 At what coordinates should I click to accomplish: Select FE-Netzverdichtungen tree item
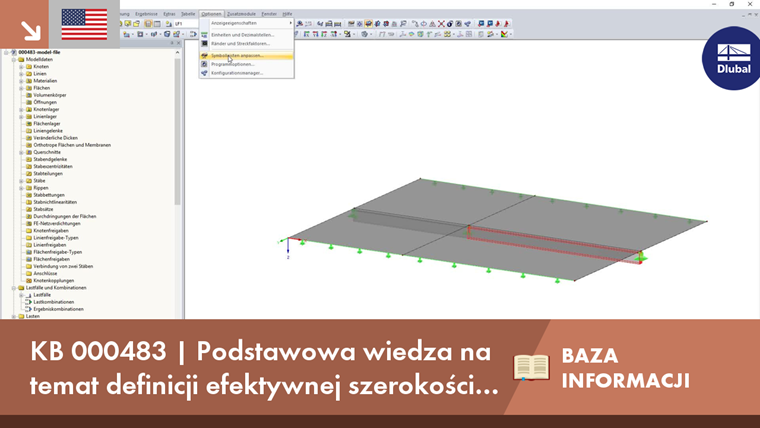pos(57,223)
